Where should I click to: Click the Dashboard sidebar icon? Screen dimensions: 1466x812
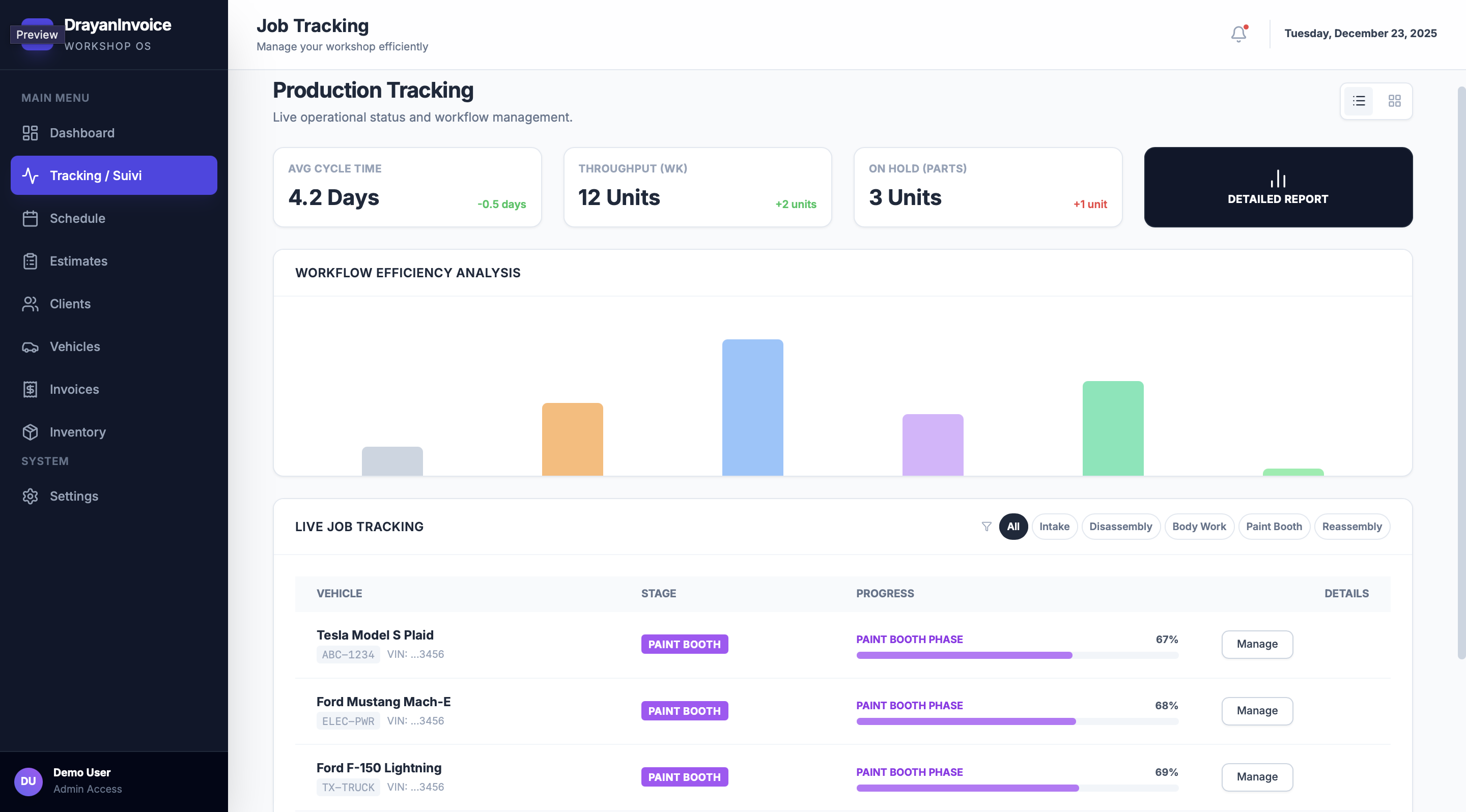(x=30, y=133)
